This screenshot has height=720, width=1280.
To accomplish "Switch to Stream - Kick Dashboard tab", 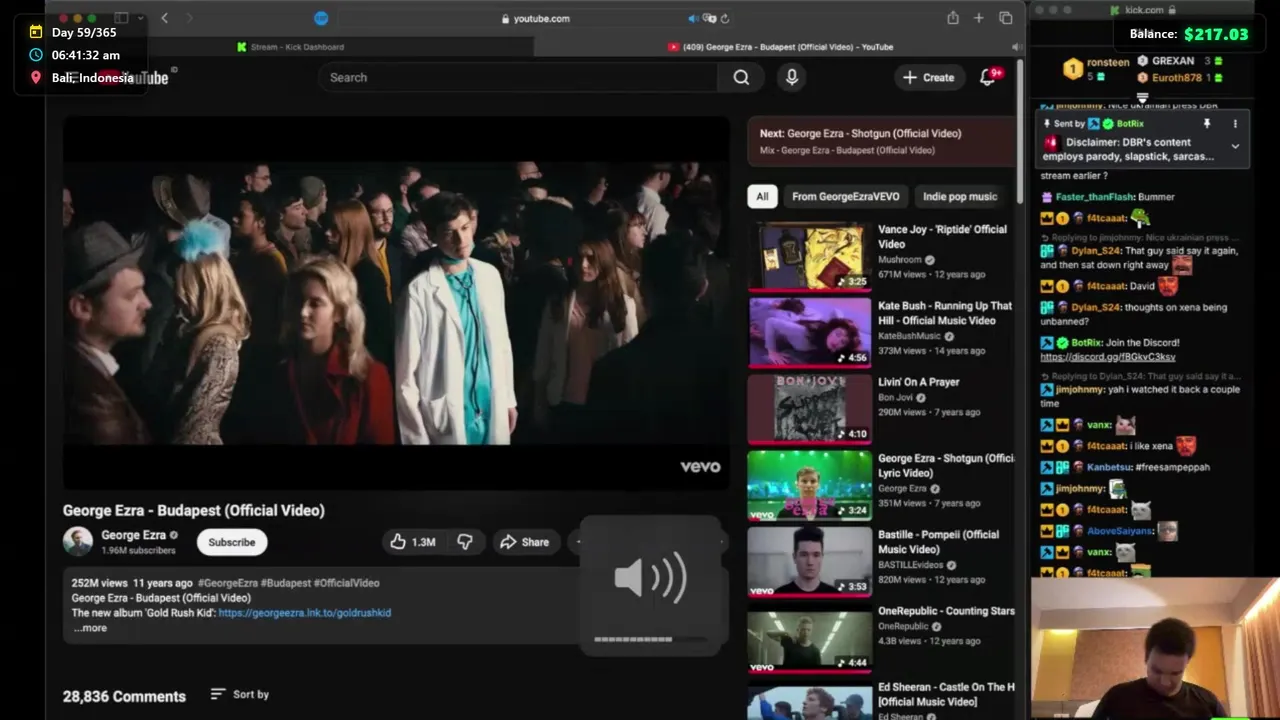I will [x=291, y=47].
